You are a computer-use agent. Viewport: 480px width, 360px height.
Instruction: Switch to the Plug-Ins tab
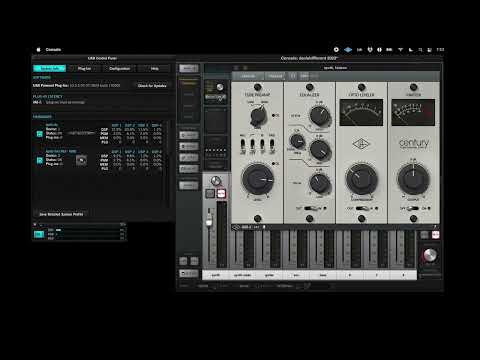84,68
